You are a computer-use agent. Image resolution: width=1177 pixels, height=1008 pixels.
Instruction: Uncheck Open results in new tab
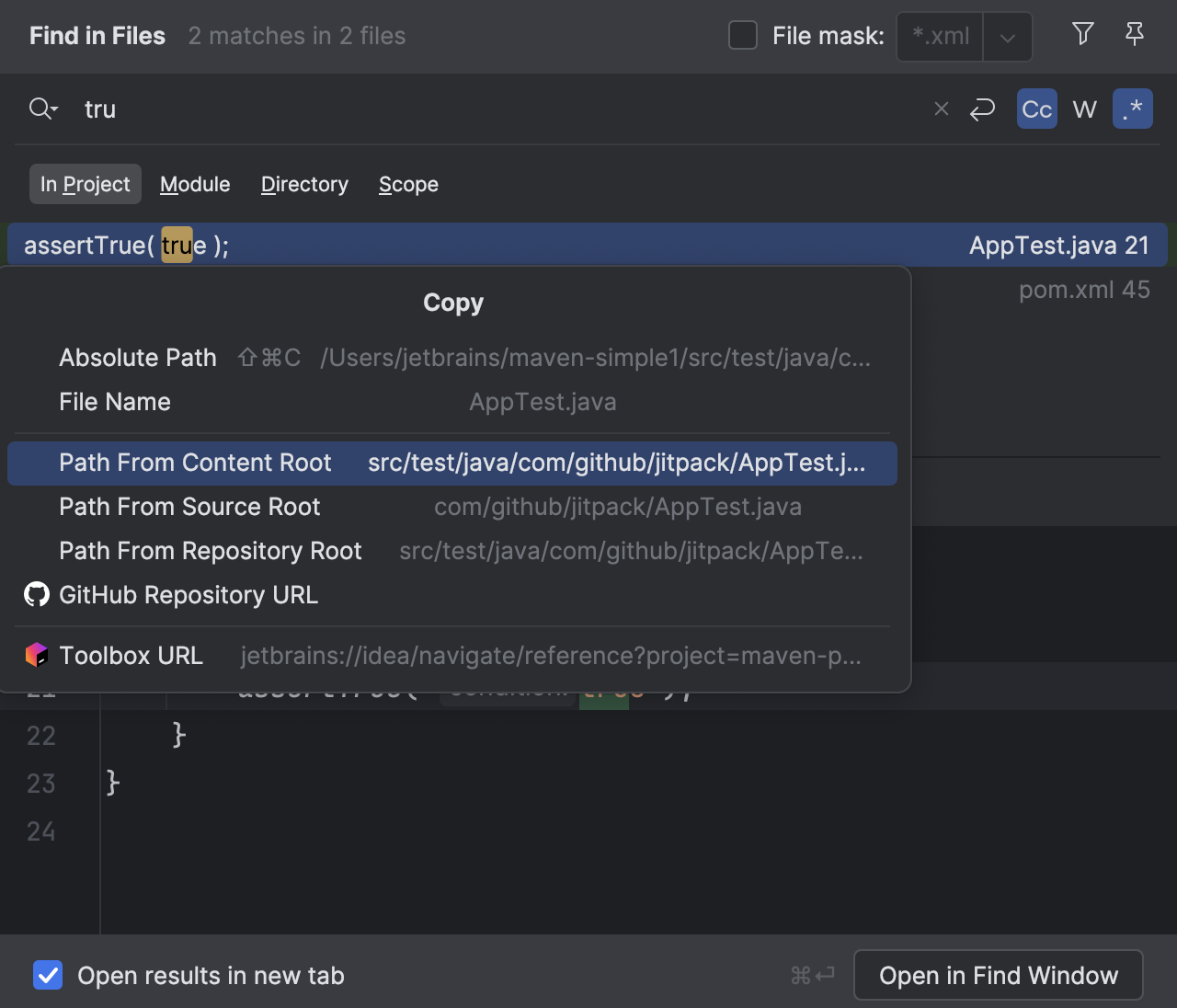pos(48,975)
